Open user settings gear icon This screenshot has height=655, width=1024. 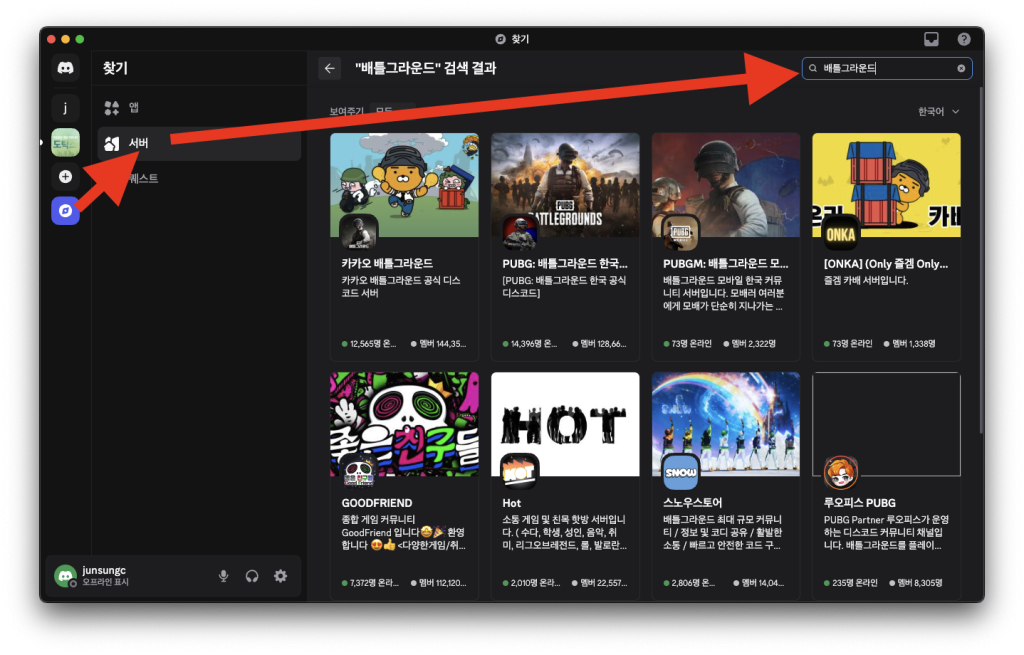(x=280, y=576)
